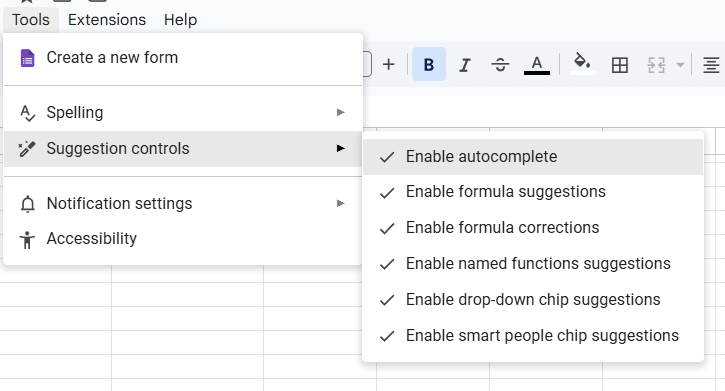Screen dimensions: 725x391
Task: Click the merge cells icon
Action: point(656,65)
